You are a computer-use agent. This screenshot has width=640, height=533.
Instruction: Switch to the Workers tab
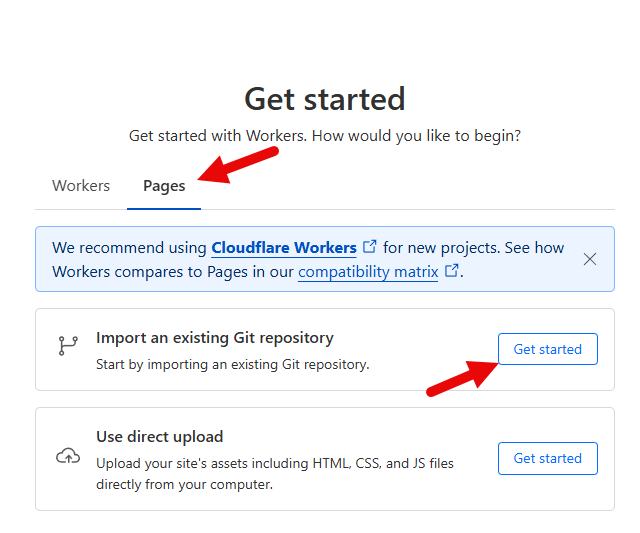81,186
